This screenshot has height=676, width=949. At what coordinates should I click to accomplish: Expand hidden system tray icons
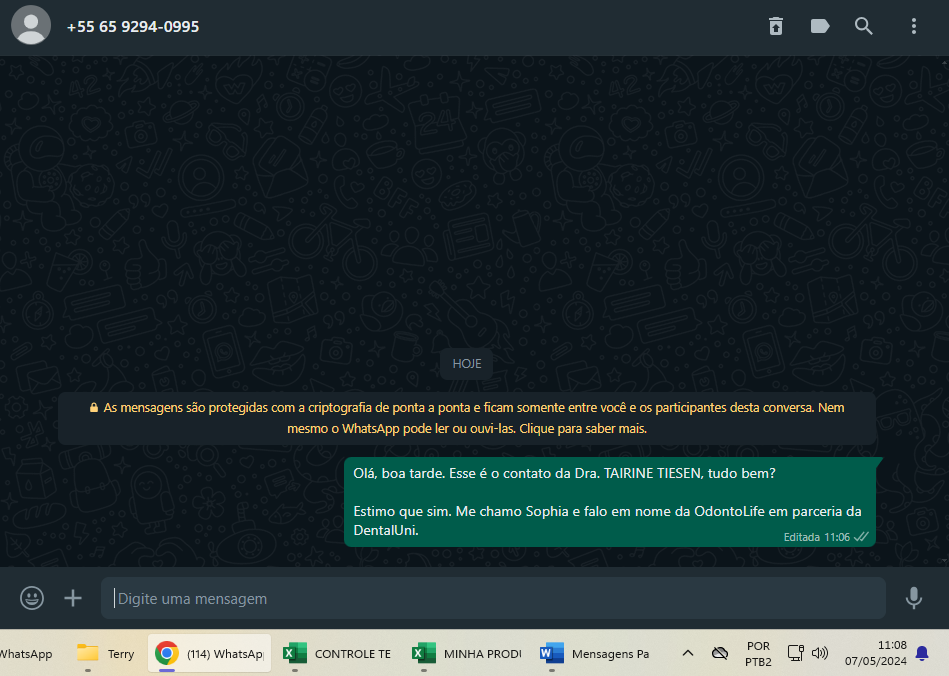pos(688,653)
